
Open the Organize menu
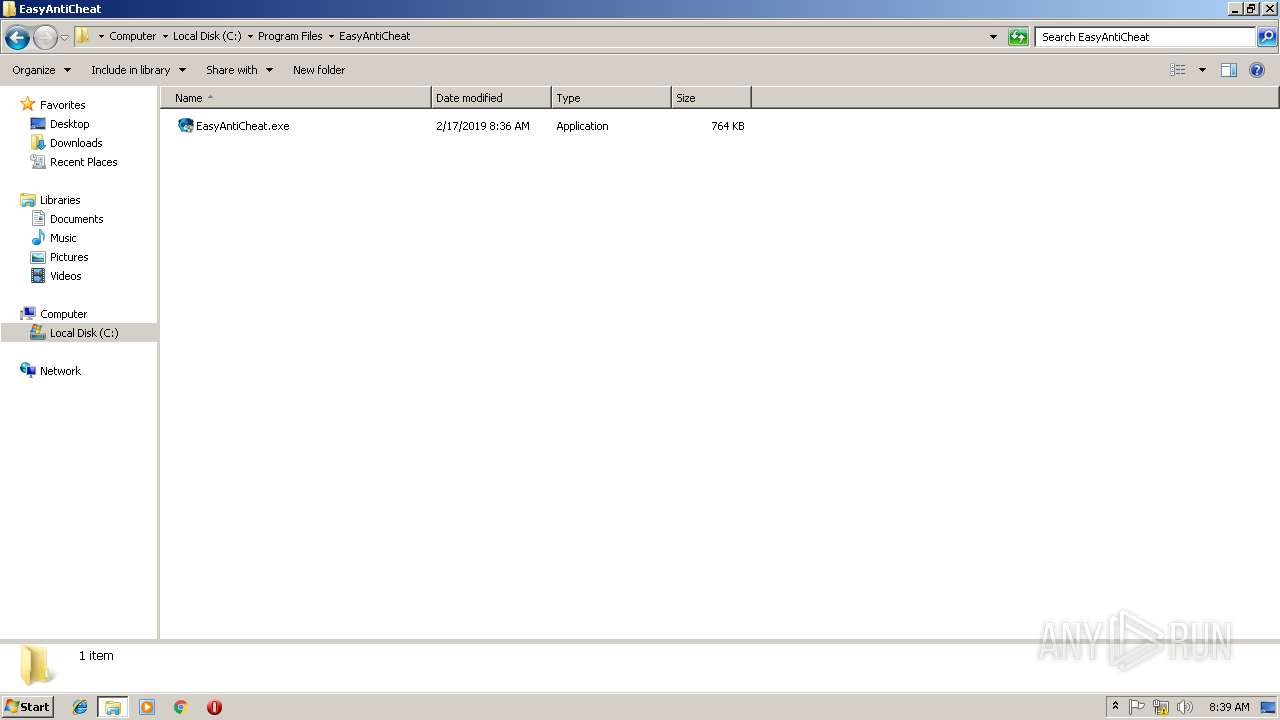(x=41, y=70)
